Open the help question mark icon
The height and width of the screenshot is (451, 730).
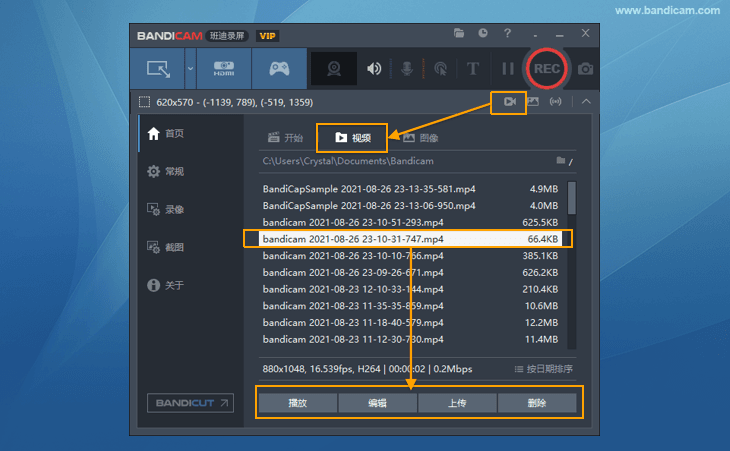point(508,33)
